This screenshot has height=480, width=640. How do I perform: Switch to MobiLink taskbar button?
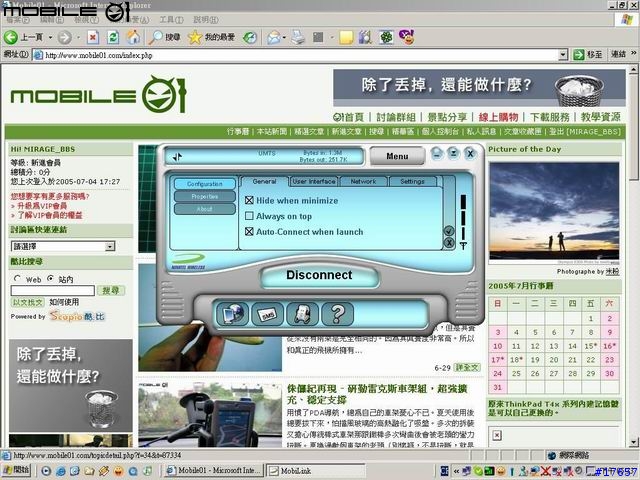click(x=316, y=471)
